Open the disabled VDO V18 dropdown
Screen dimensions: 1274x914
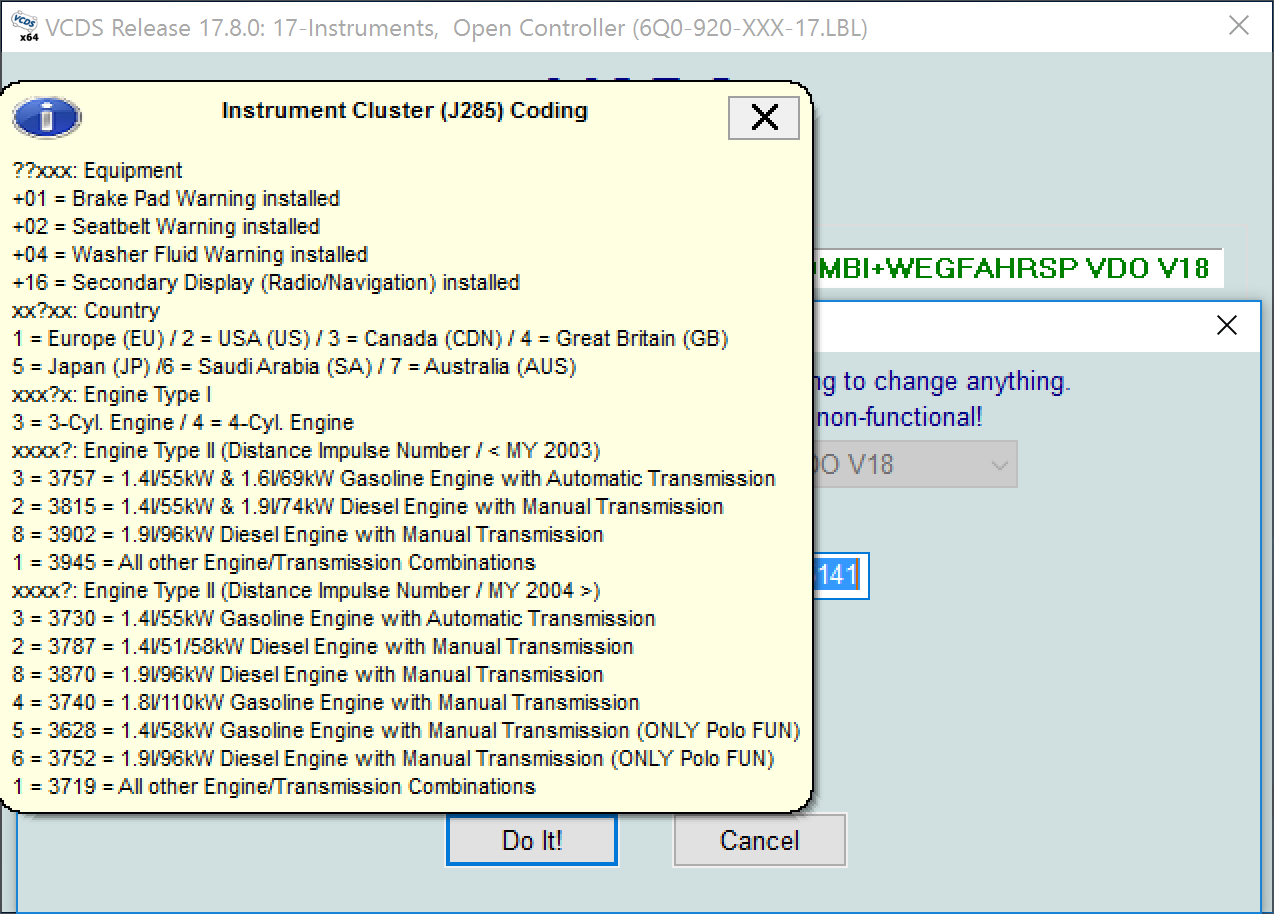(x=914, y=465)
